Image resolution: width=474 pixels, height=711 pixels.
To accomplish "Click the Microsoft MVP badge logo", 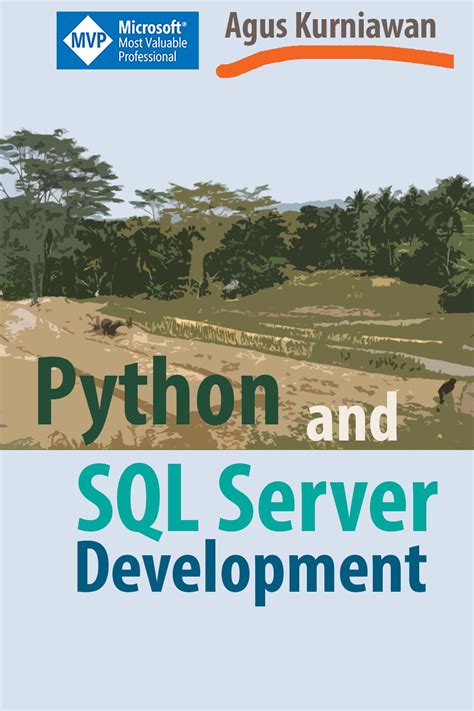I will click(x=127, y=41).
